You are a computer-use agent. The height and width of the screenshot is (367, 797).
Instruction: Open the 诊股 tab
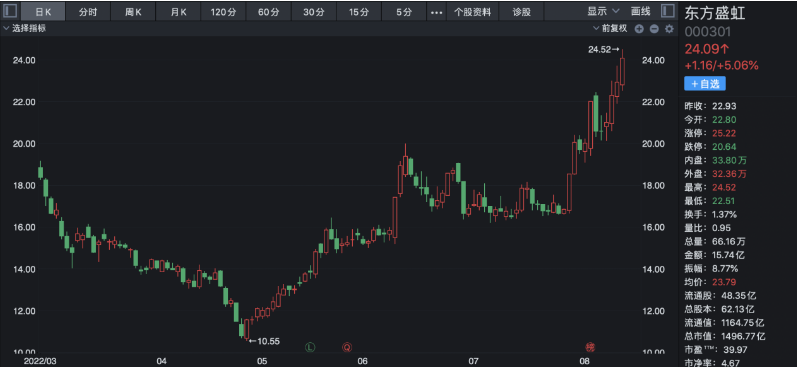(521, 12)
